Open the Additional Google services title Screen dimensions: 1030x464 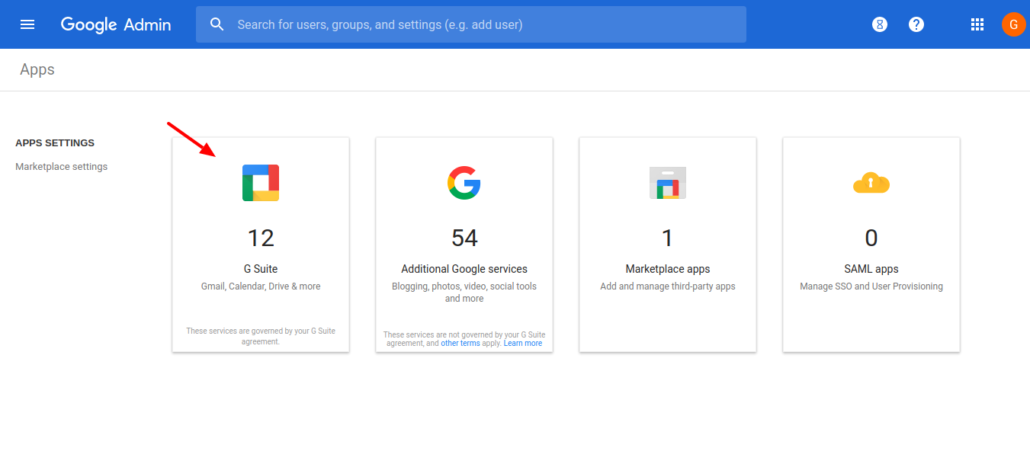point(464,269)
